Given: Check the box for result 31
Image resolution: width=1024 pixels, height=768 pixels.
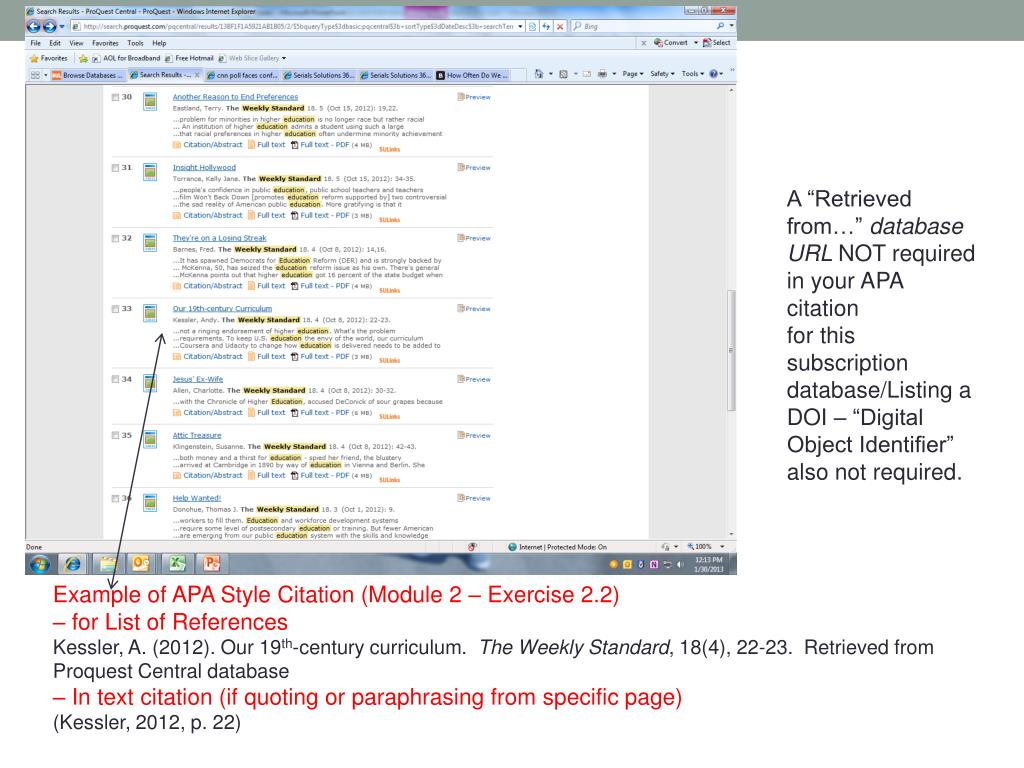Looking at the screenshot, I should [x=116, y=168].
